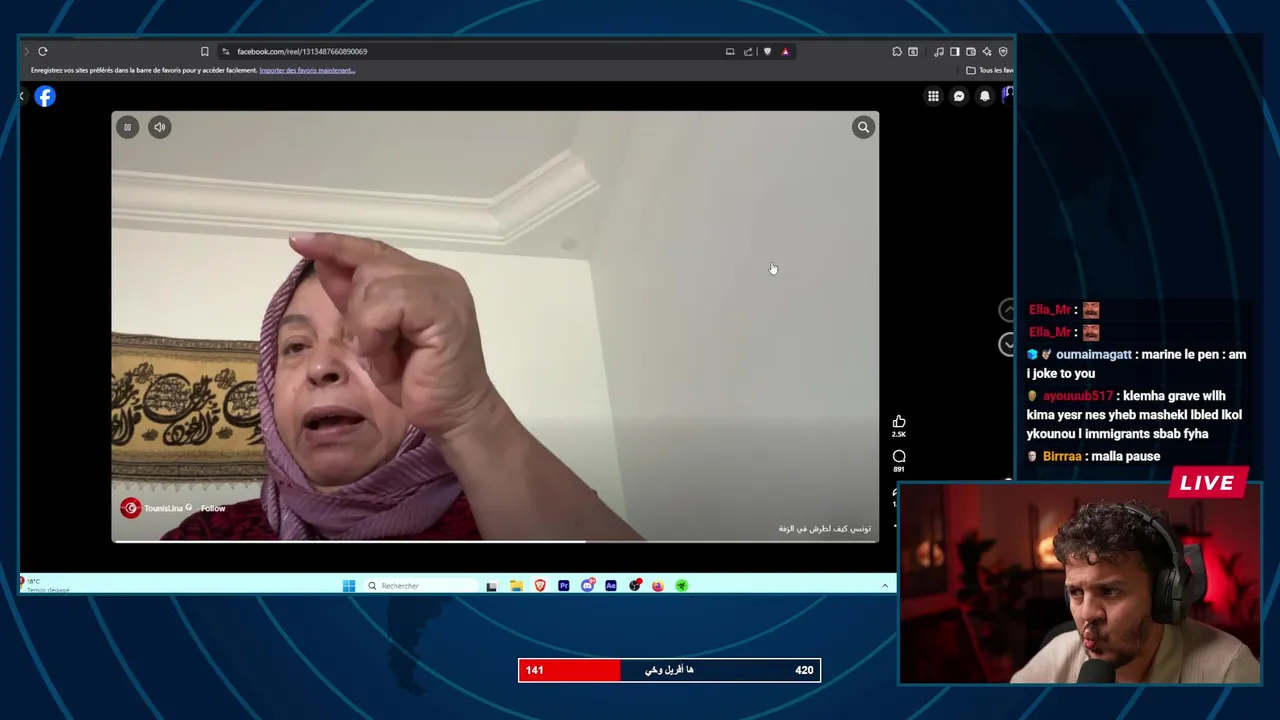Open Adobe Premiere Pro from taskbar

[x=564, y=586]
